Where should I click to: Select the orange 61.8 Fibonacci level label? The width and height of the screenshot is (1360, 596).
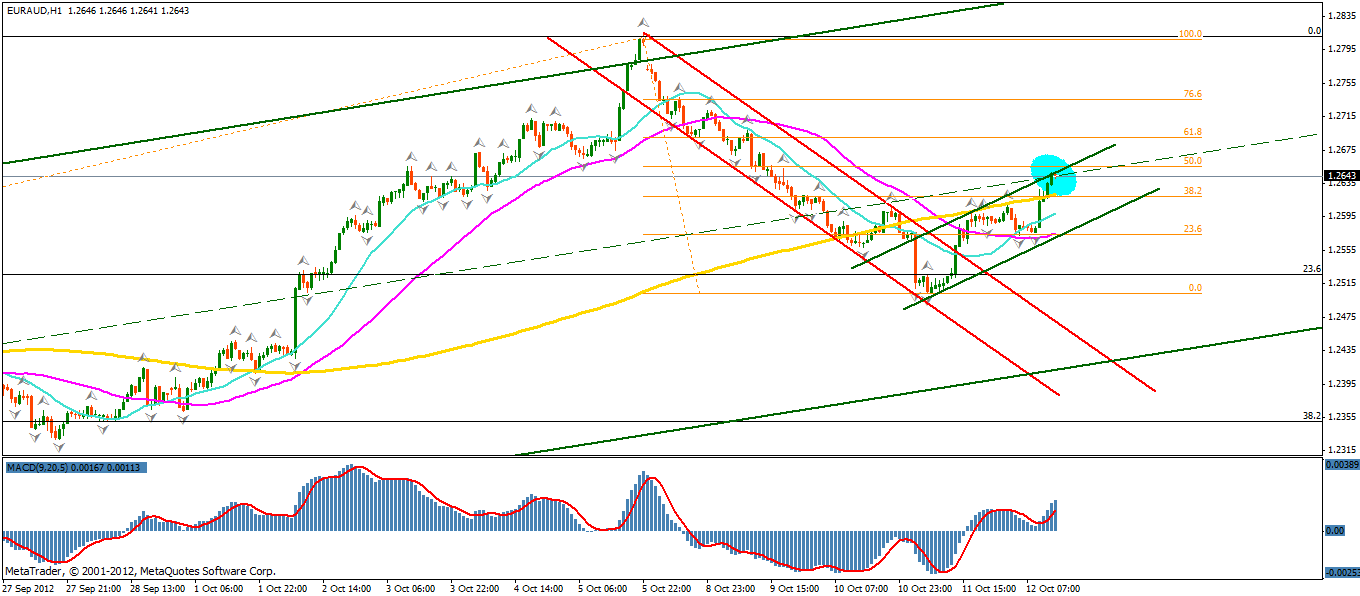pyautogui.click(x=1192, y=132)
